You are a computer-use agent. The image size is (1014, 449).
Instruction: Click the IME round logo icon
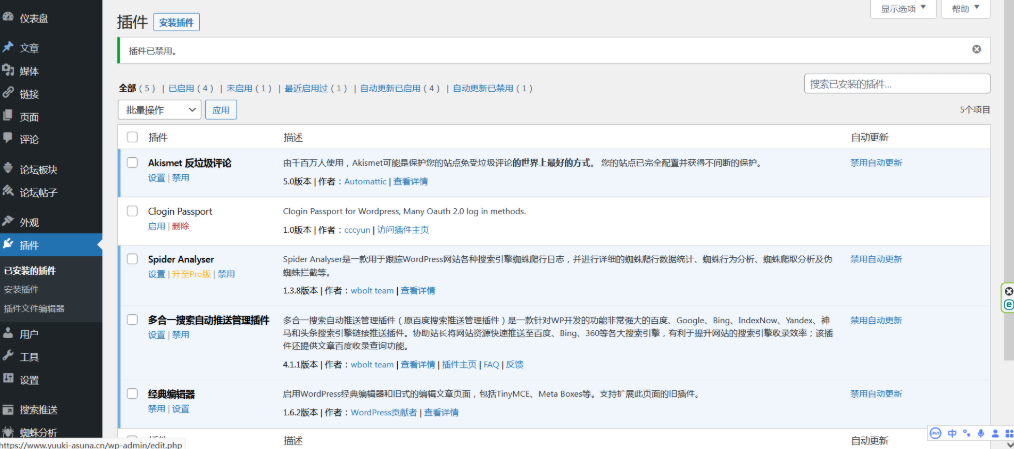pos(936,433)
